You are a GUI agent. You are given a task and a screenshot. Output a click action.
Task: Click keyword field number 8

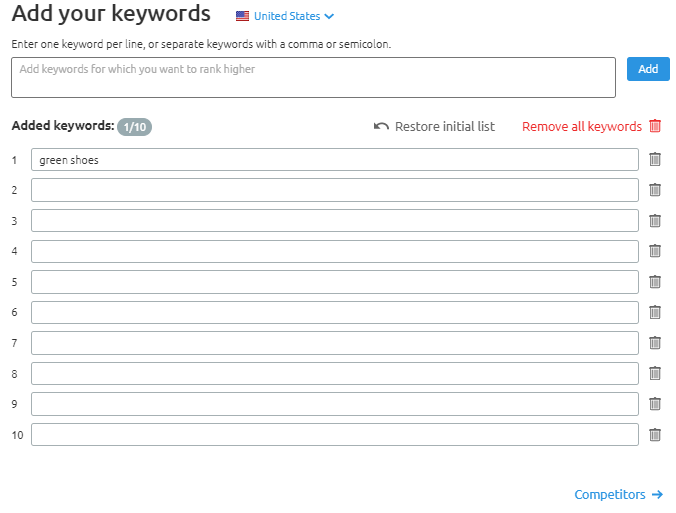[335, 374]
